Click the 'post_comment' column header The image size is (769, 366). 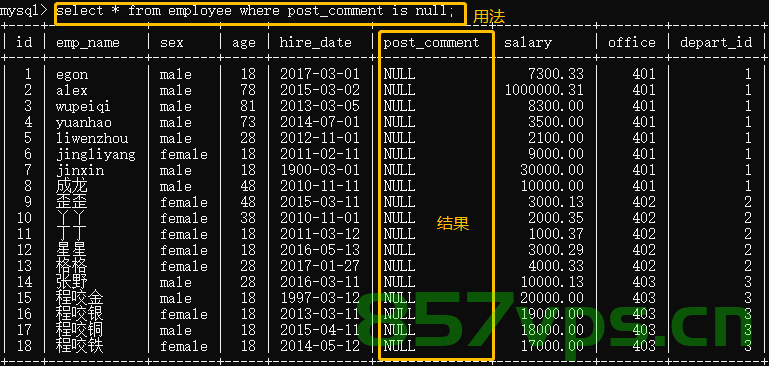click(431, 43)
